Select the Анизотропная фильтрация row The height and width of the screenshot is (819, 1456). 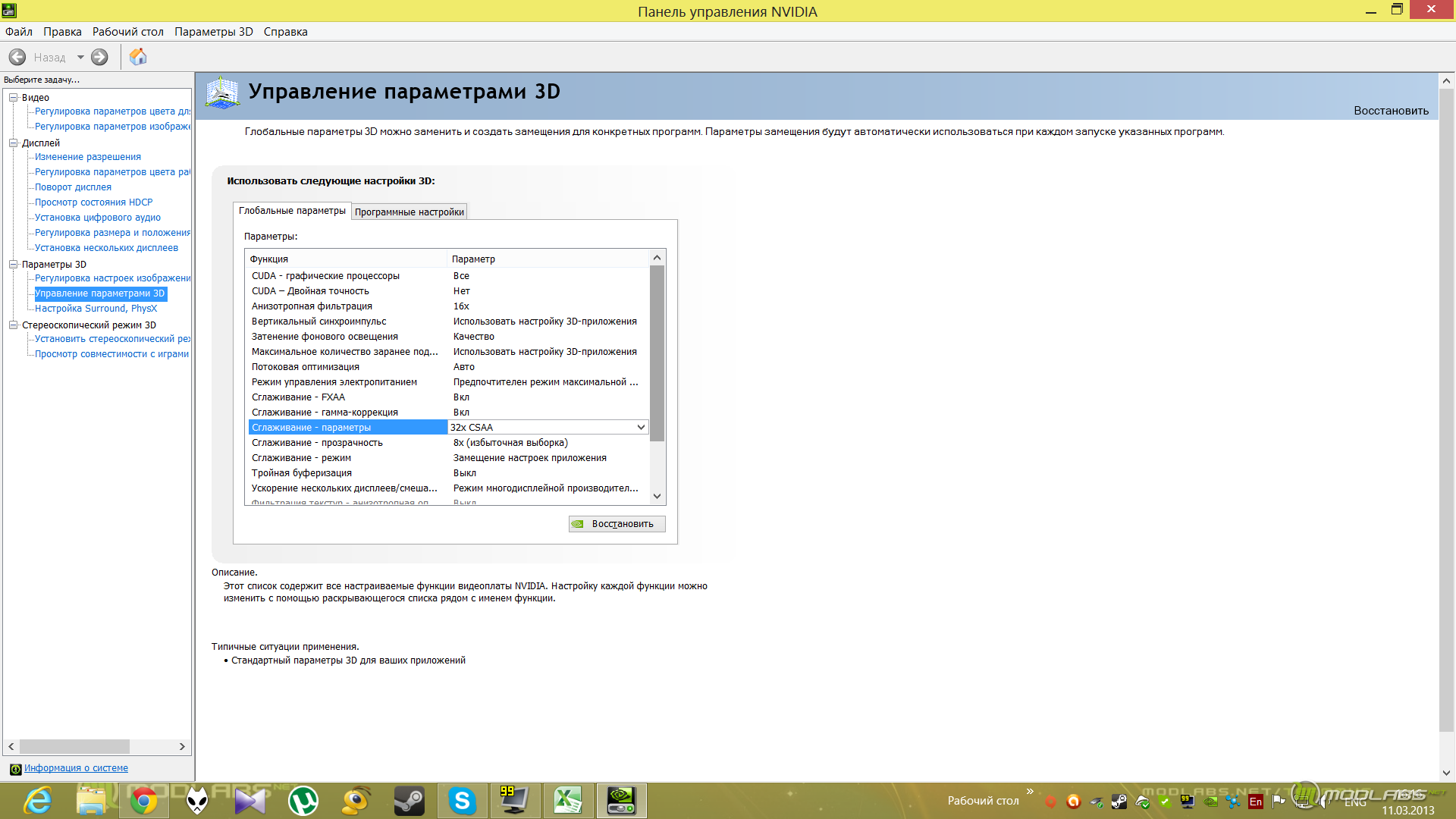312,306
